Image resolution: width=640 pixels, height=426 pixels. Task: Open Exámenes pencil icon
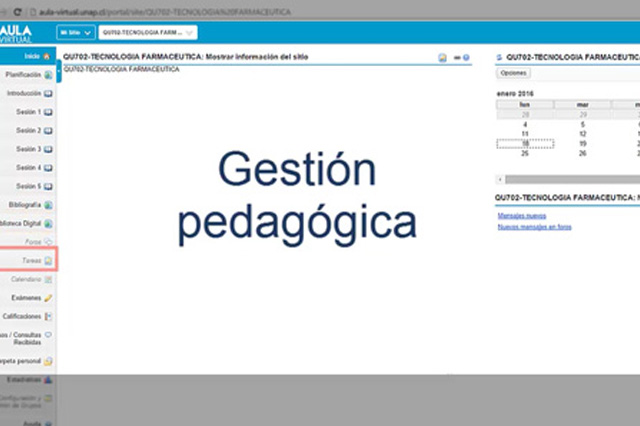tap(48, 298)
